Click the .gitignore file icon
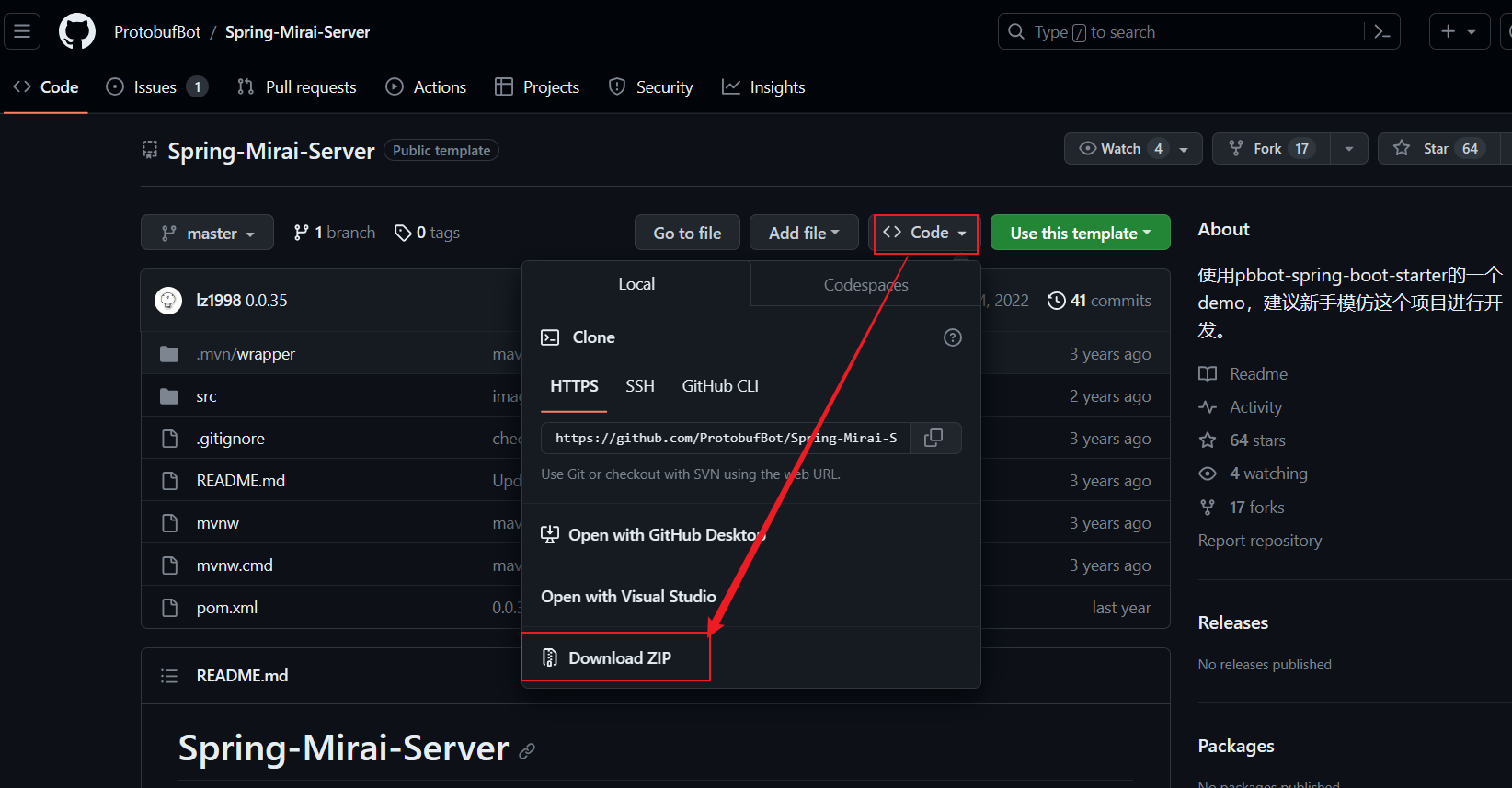This screenshot has width=1512, height=788. pos(169,439)
